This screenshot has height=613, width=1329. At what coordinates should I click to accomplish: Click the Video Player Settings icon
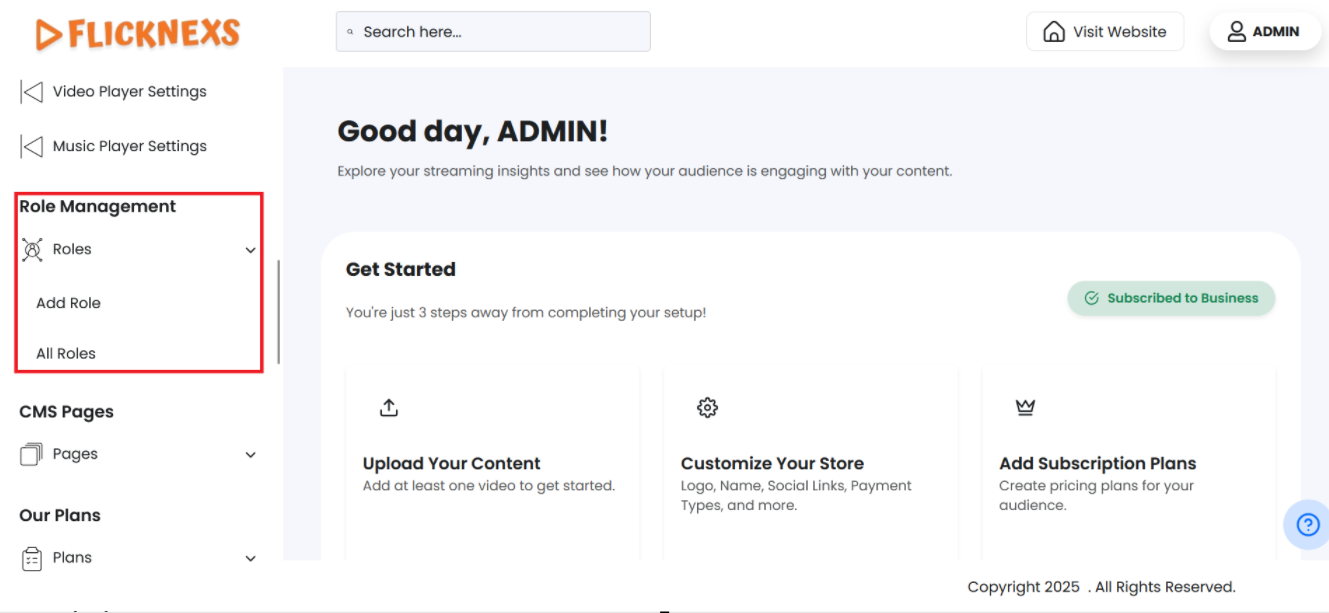pyautogui.click(x=32, y=92)
